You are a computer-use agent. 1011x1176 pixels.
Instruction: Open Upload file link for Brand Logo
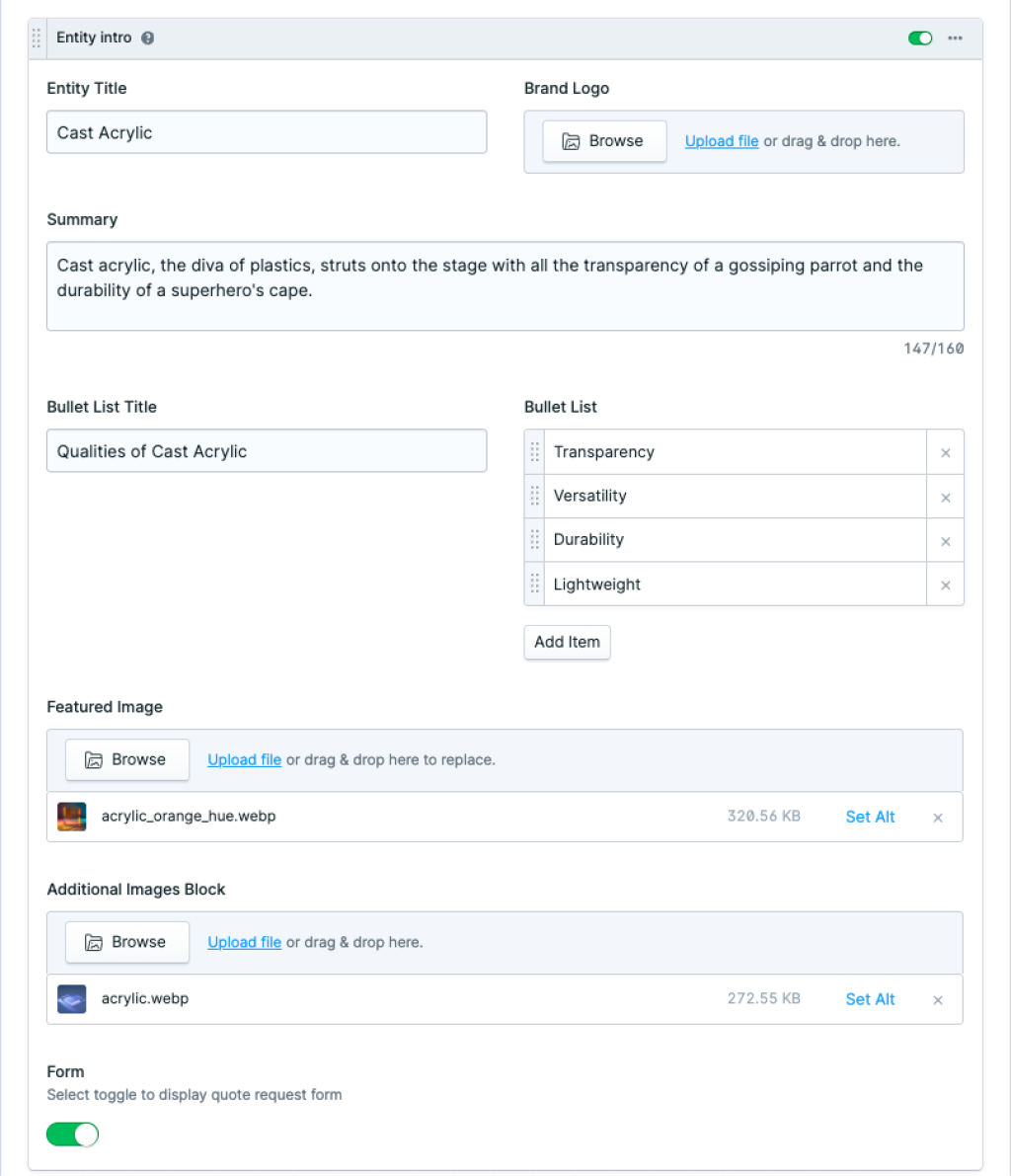tap(721, 141)
